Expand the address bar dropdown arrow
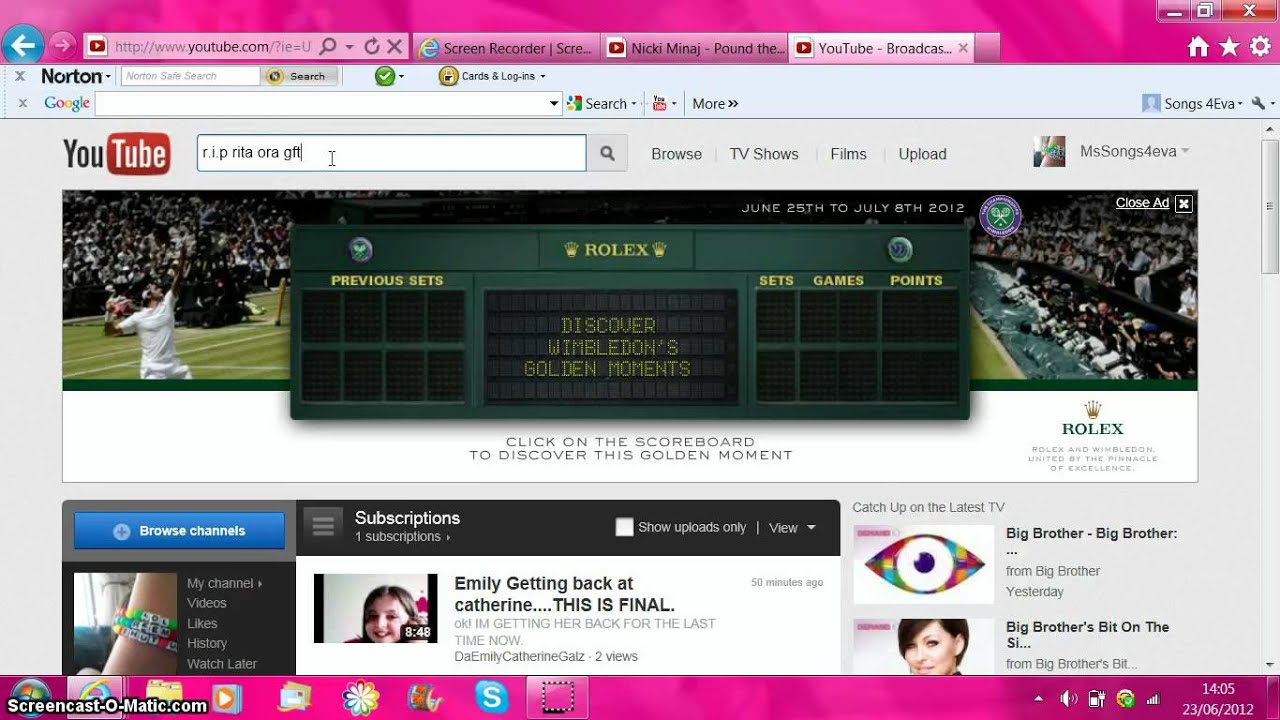The height and width of the screenshot is (720, 1280). (x=349, y=47)
